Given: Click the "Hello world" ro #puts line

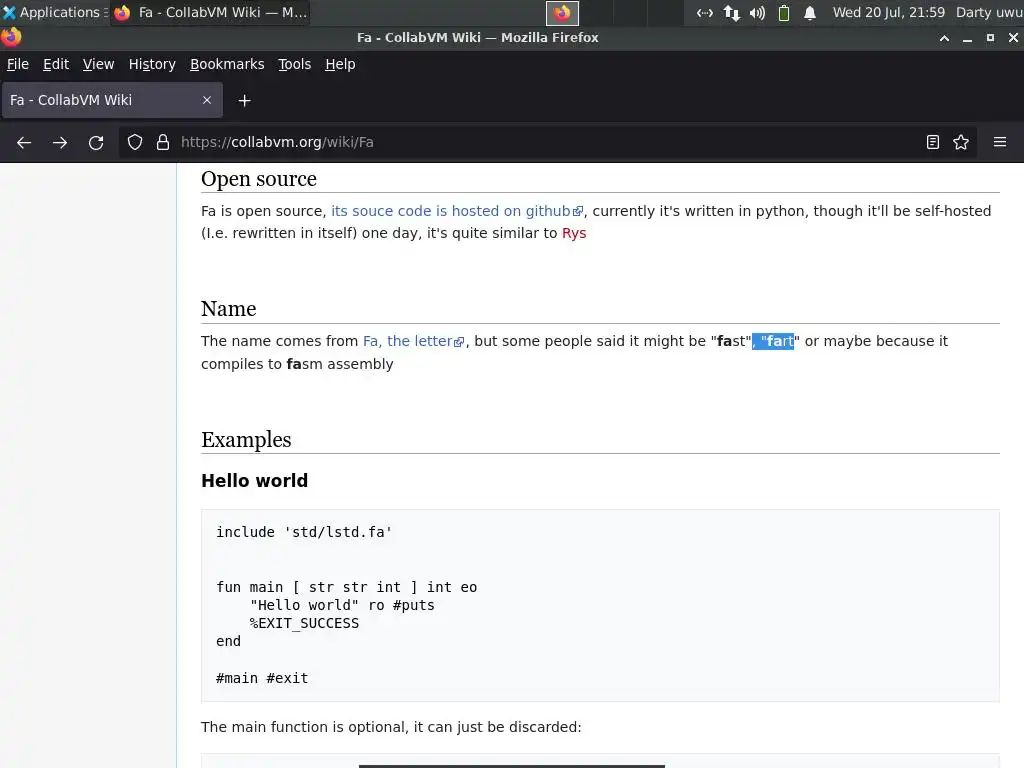Looking at the screenshot, I should 342,605.
